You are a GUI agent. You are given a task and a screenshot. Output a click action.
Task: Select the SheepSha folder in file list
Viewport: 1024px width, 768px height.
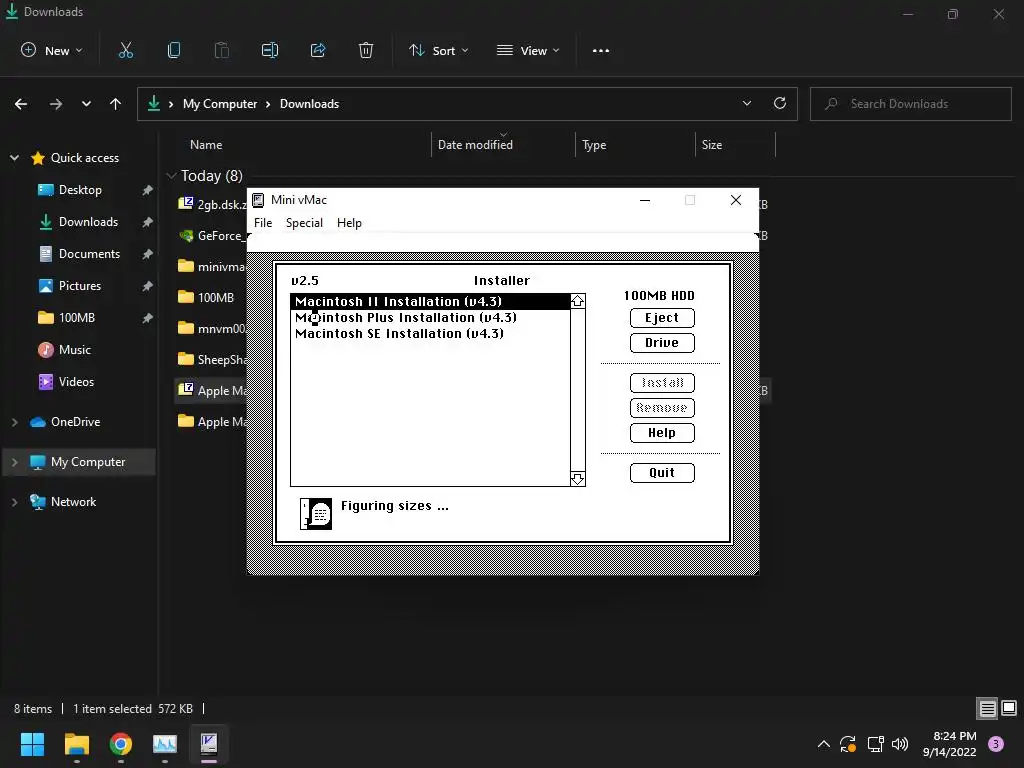pos(212,360)
